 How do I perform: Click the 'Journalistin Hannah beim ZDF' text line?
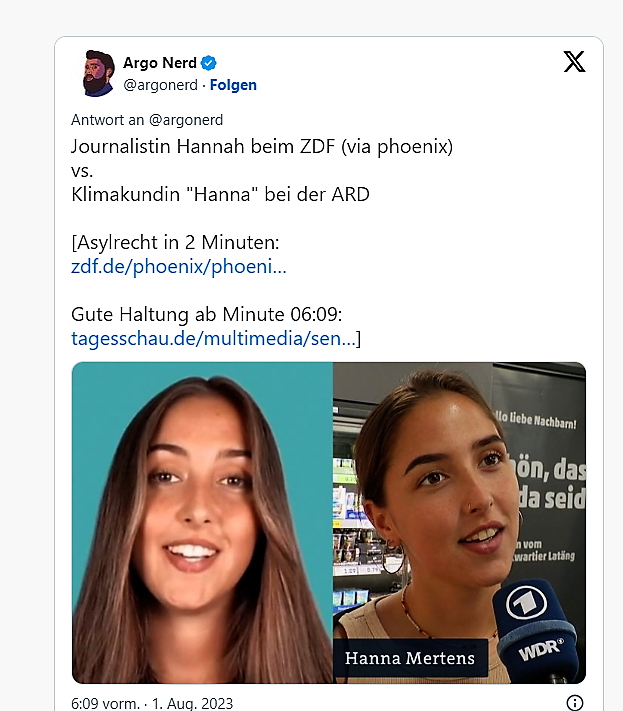point(262,146)
